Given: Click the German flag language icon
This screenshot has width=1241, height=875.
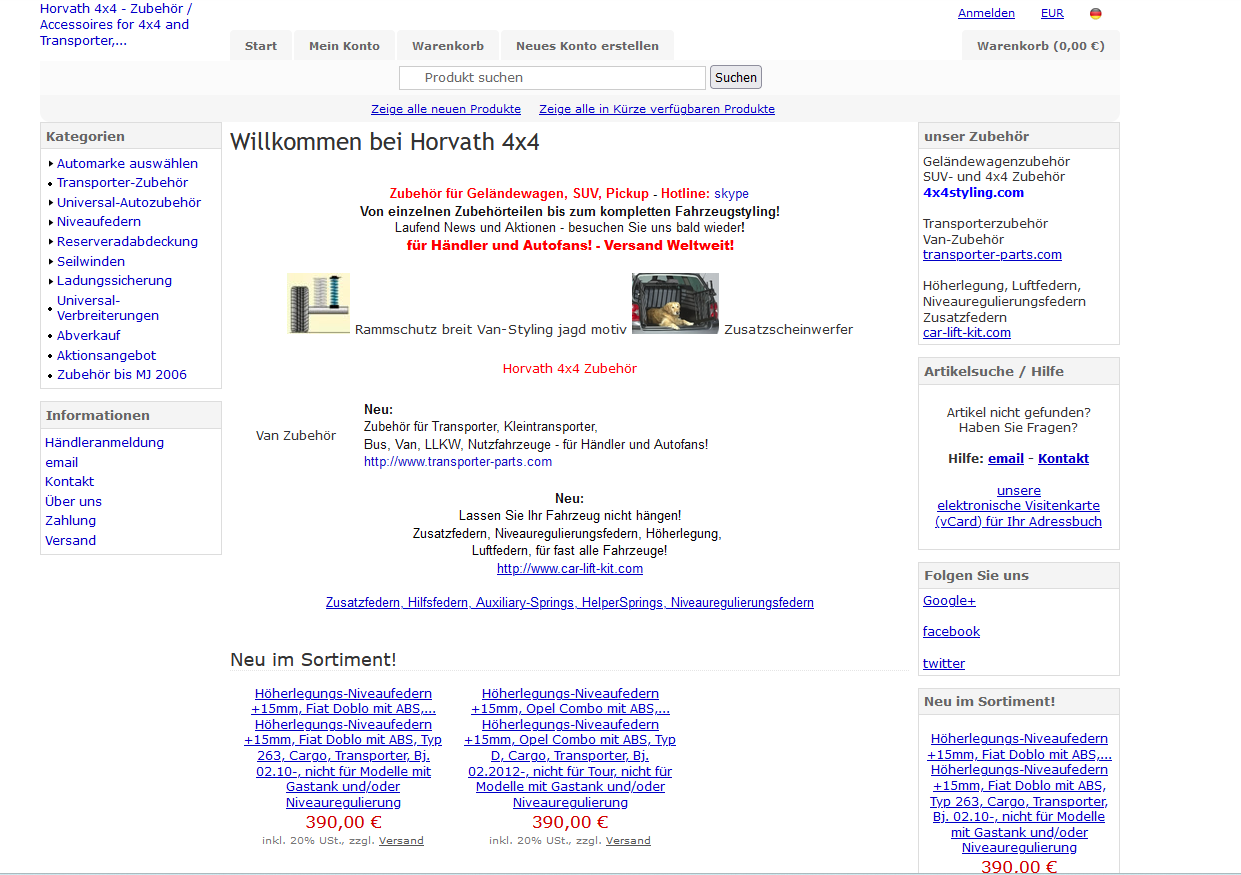Looking at the screenshot, I should tap(1096, 14).
